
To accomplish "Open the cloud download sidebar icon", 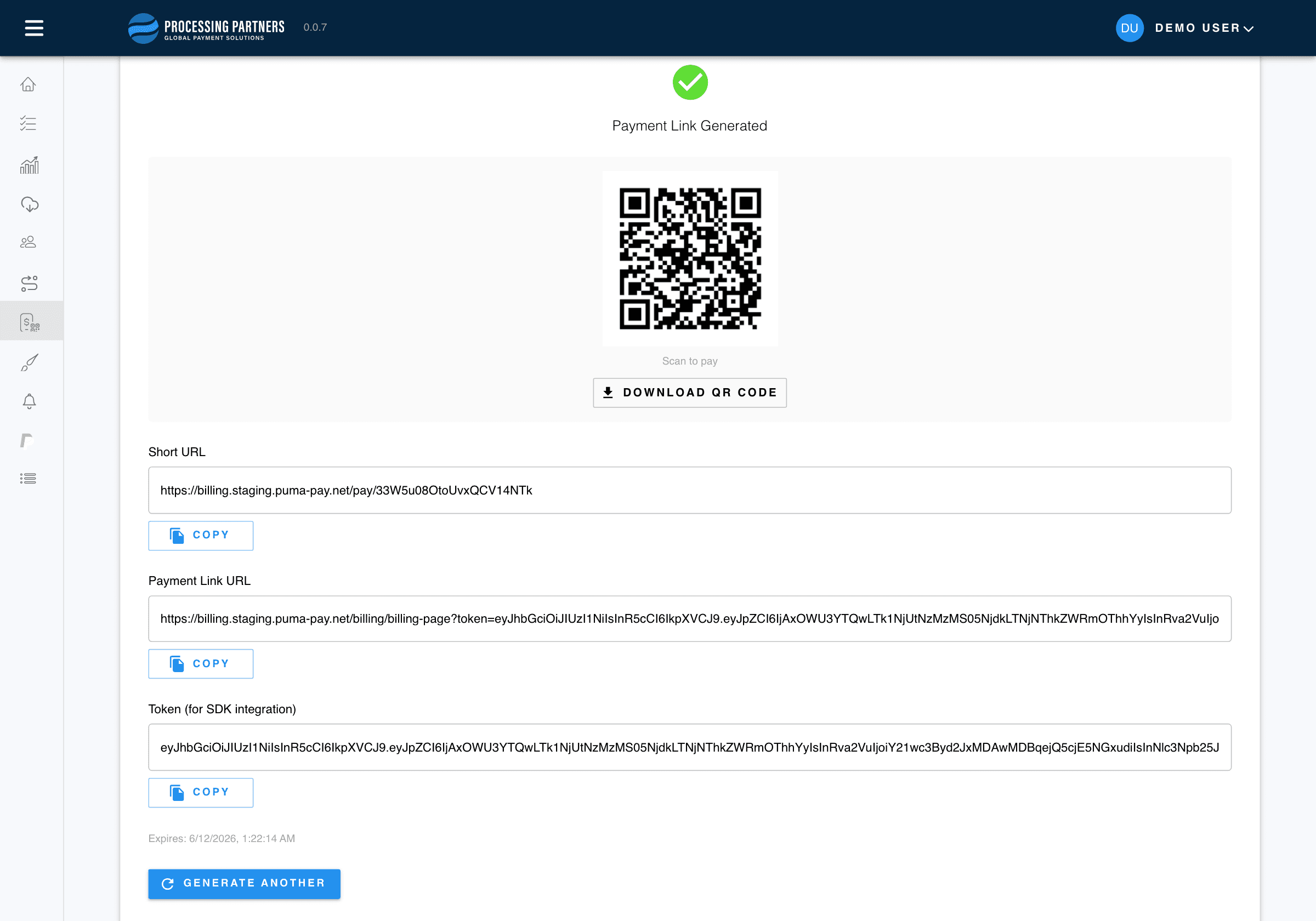I will [x=29, y=204].
